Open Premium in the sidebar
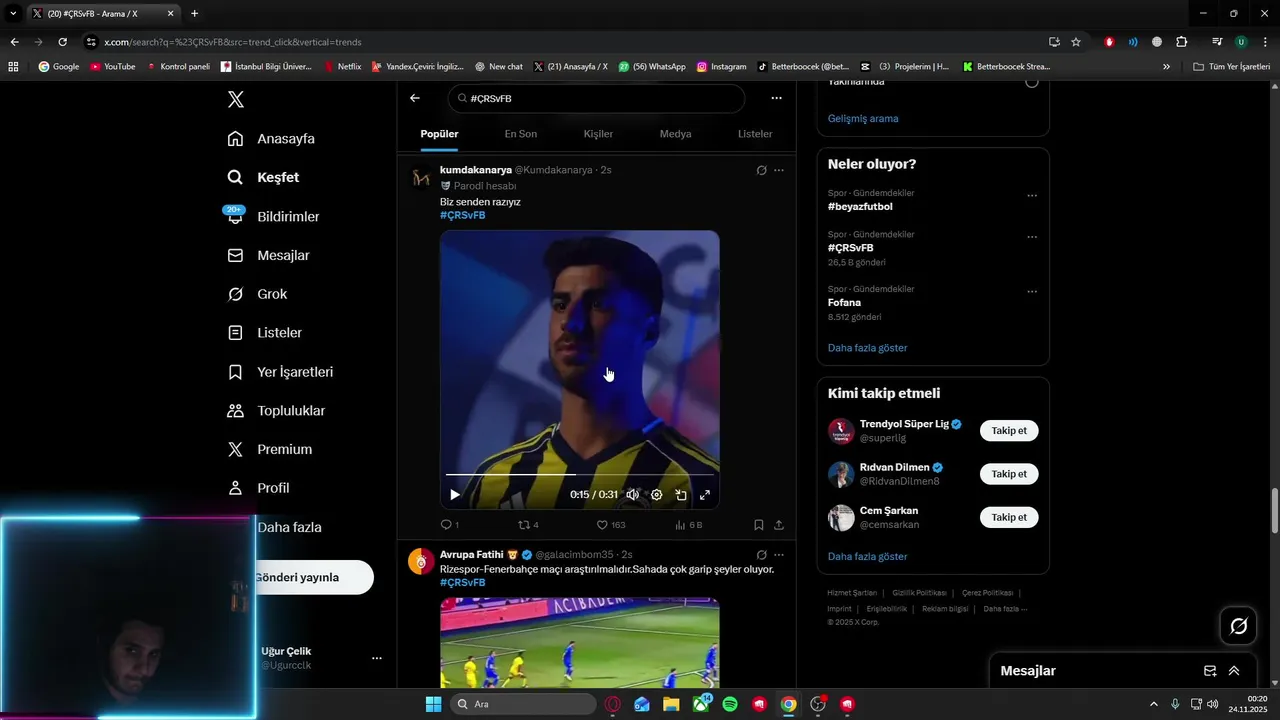This screenshot has height=720, width=1280. (x=270, y=450)
